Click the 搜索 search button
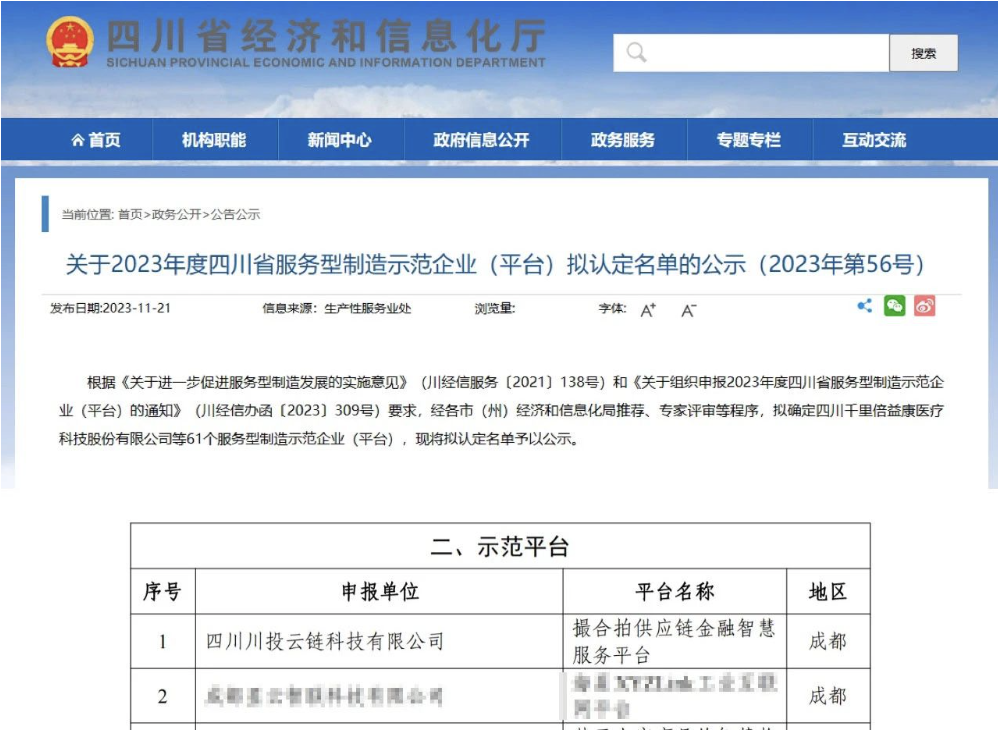Viewport: 998px width, 756px height. point(923,53)
